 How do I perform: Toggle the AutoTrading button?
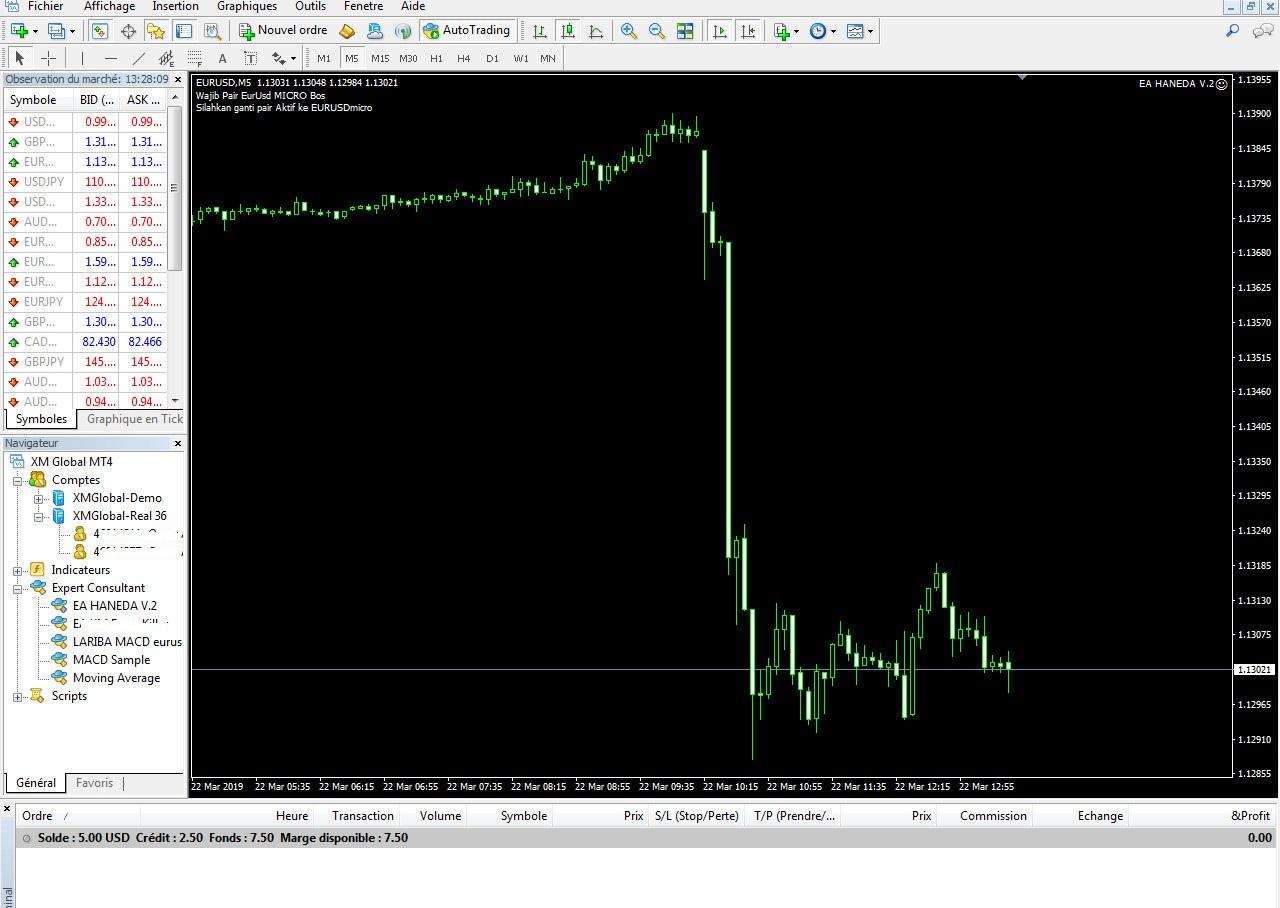[x=467, y=31]
